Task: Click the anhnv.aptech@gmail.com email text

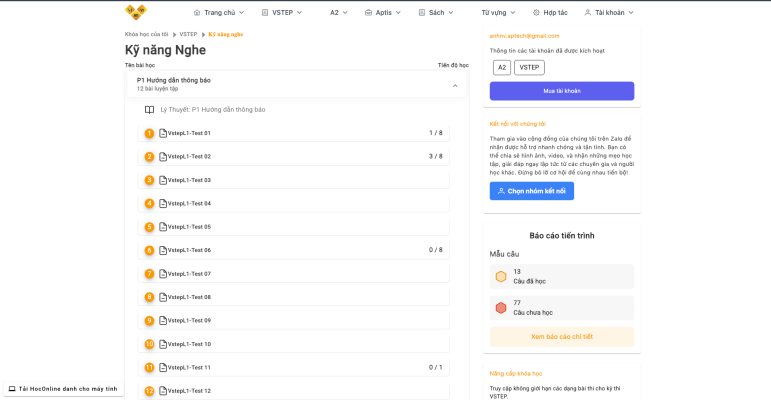Action: [524, 36]
